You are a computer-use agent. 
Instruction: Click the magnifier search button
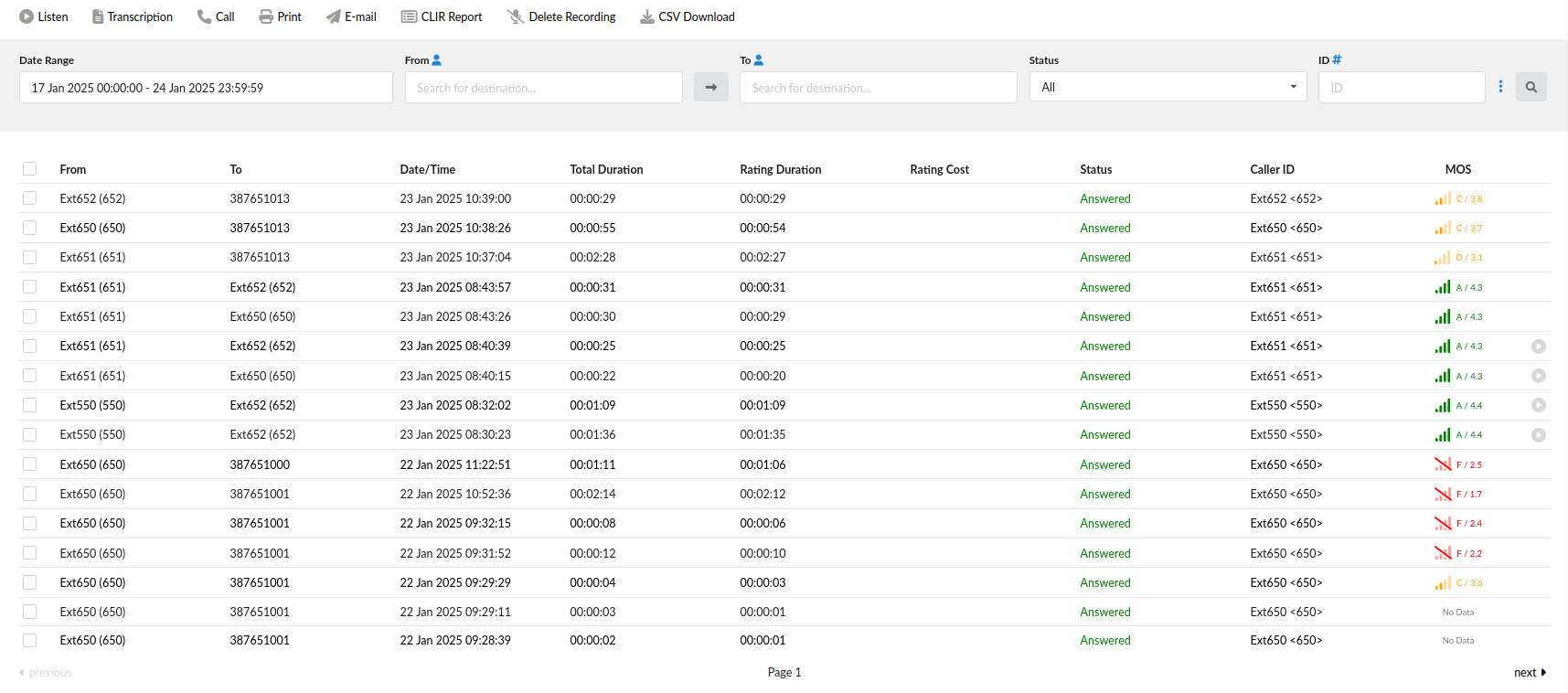click(x=1531, y=87)
